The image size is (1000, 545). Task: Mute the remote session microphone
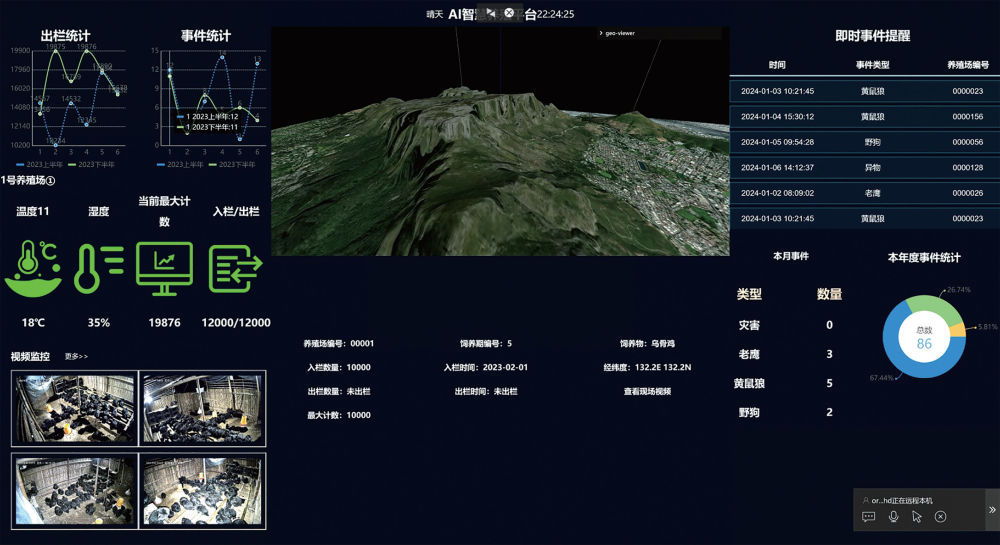coord(893,517)
